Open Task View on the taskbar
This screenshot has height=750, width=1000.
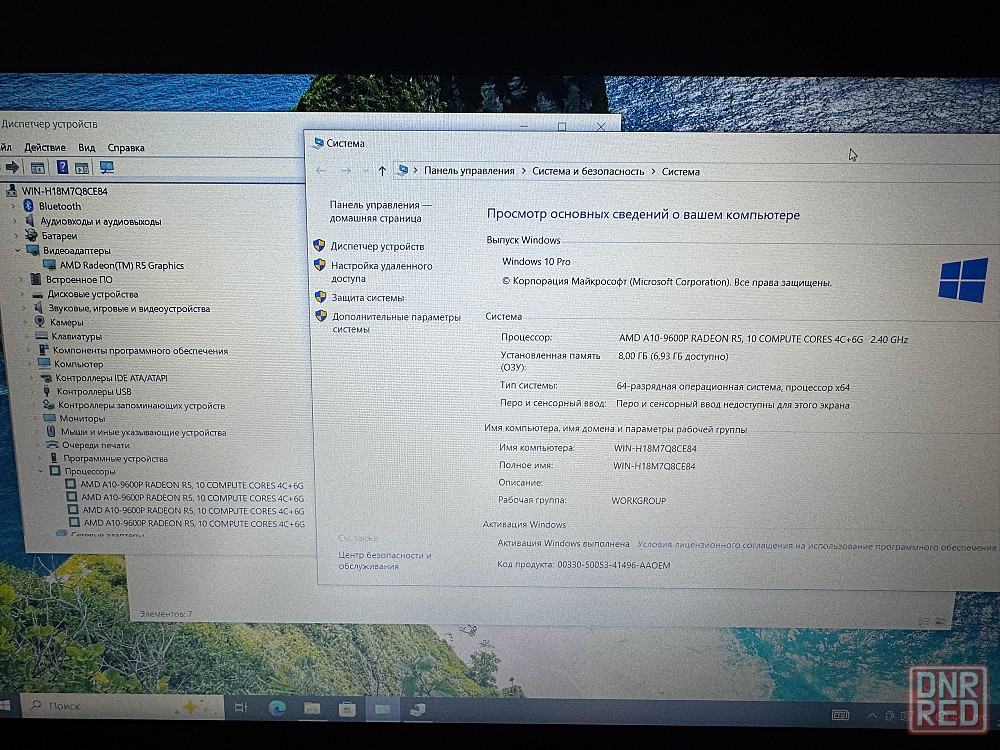tap(240, 707)
